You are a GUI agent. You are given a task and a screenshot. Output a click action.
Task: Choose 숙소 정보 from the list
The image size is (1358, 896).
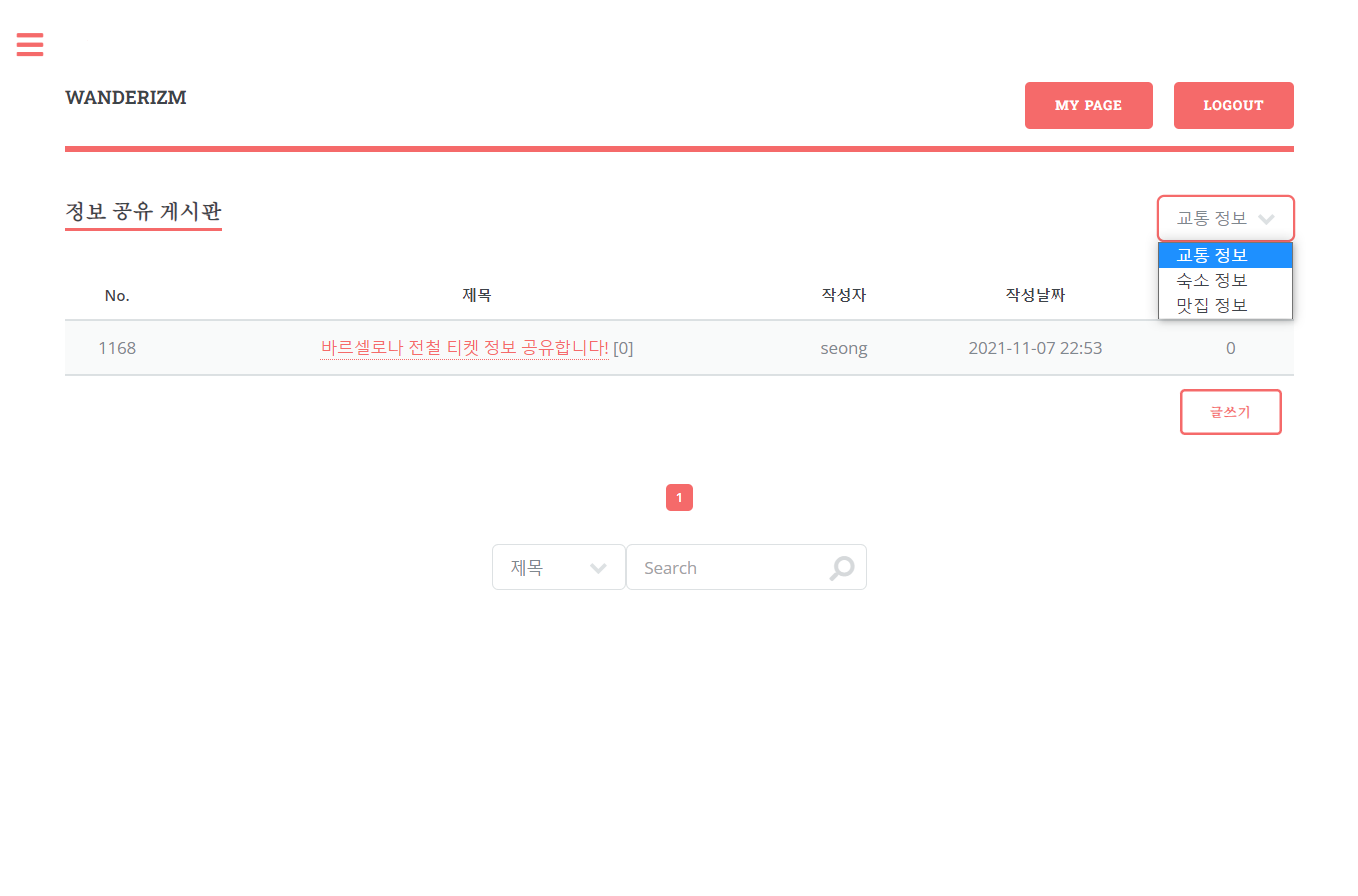pyautogui.click(x=1225, y=280)
